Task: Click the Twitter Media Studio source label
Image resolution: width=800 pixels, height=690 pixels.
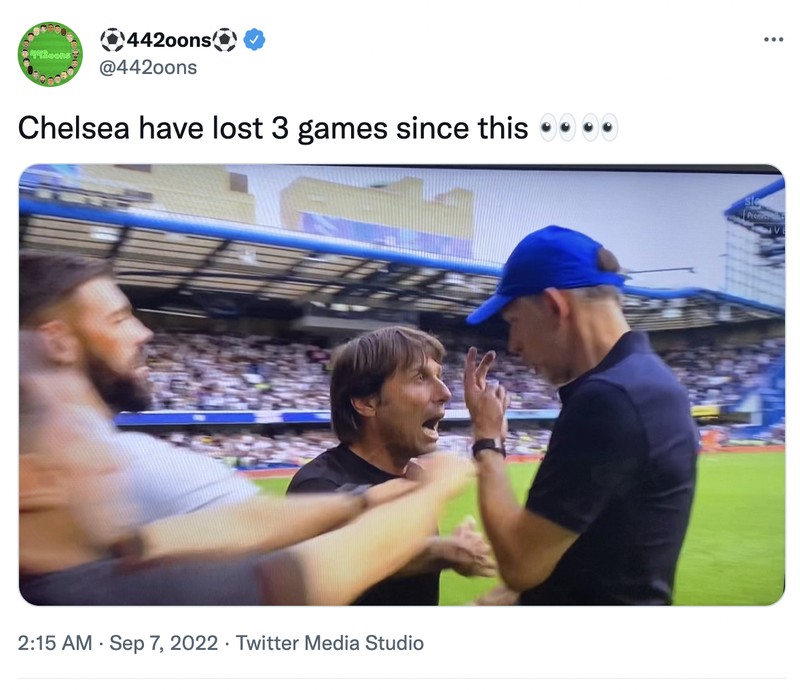Action: pyautogui.click(x=327, y=640)
